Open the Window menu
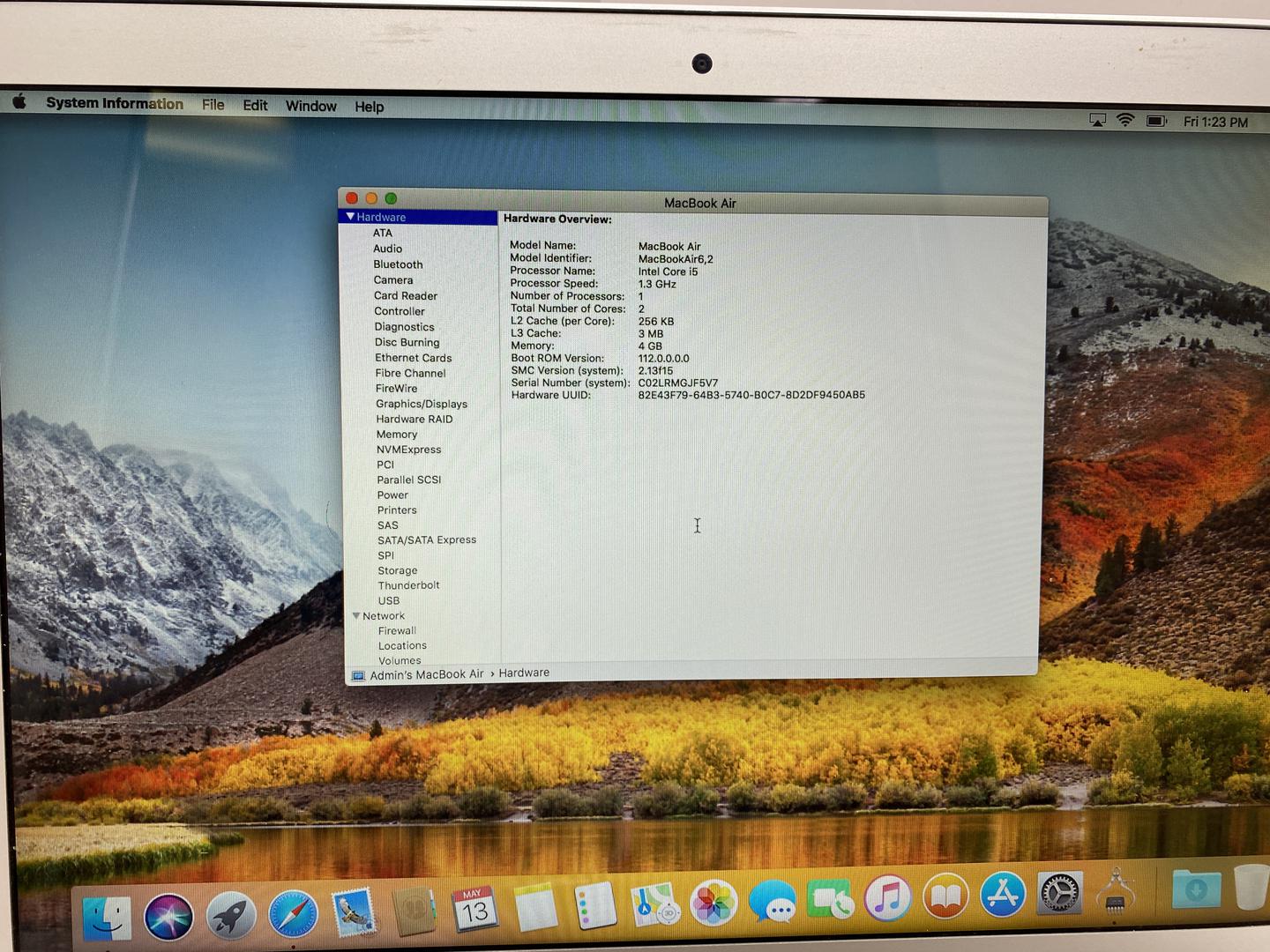The width and height of the screenshot is (1270, 952). (x=310, y=106)
